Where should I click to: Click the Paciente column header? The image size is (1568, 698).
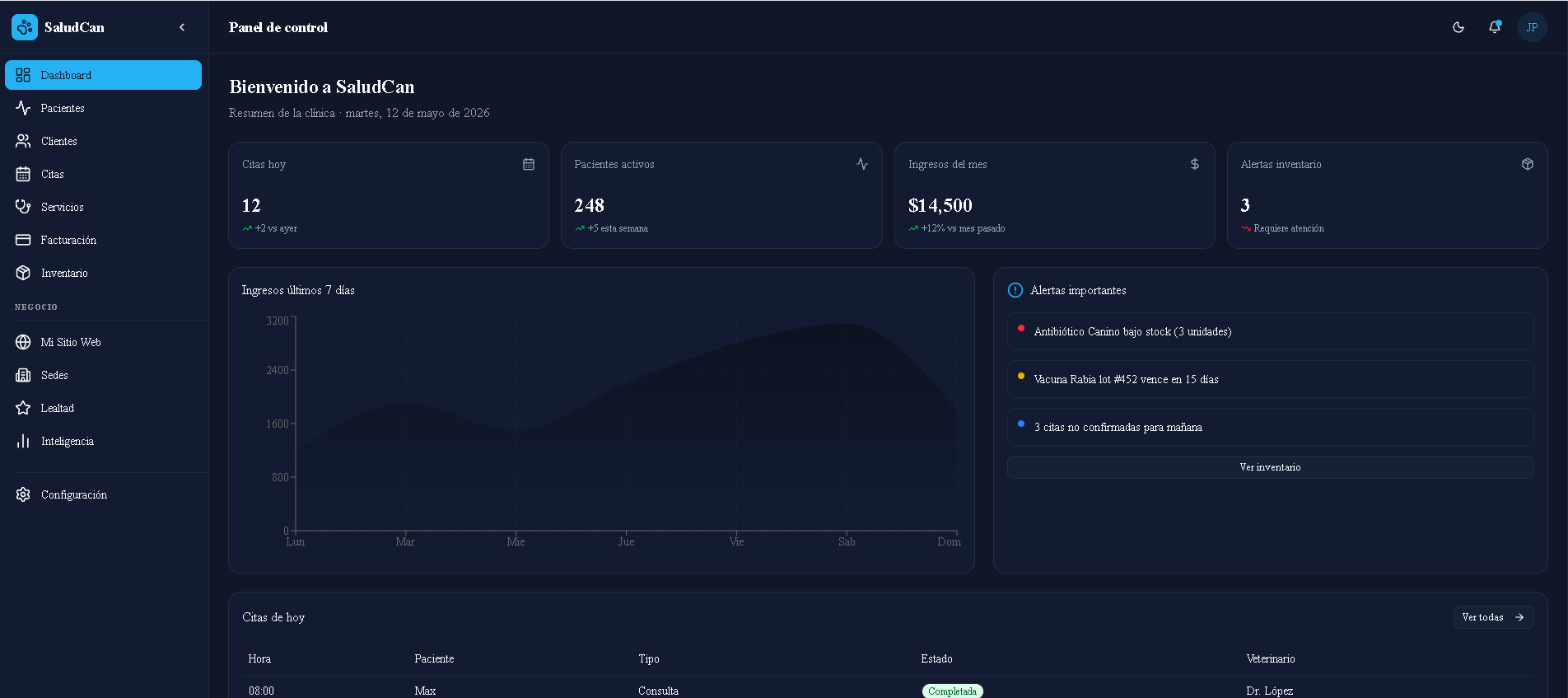[434, 658]
